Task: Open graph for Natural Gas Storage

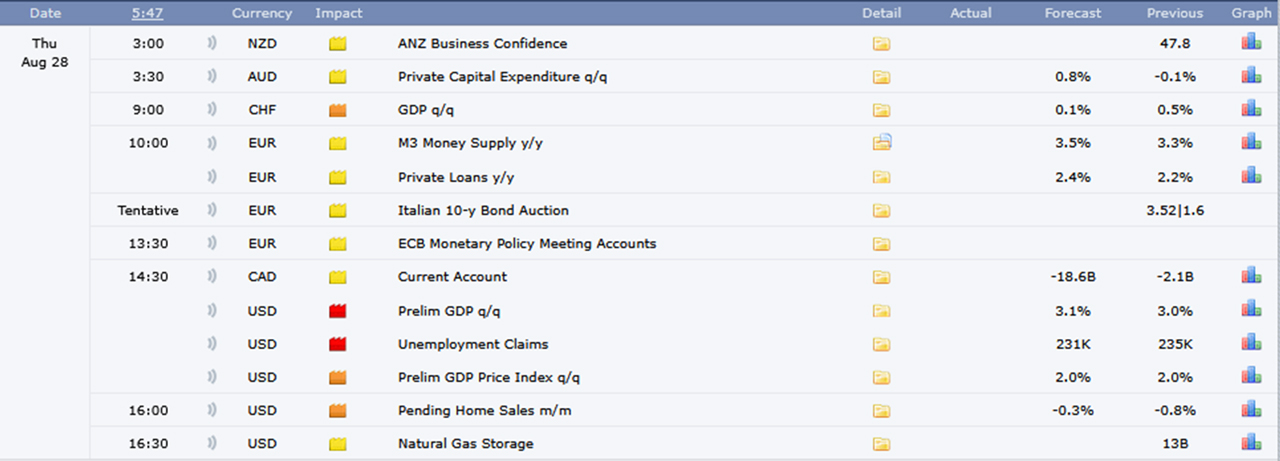Action: click(x=1251, y=442)
